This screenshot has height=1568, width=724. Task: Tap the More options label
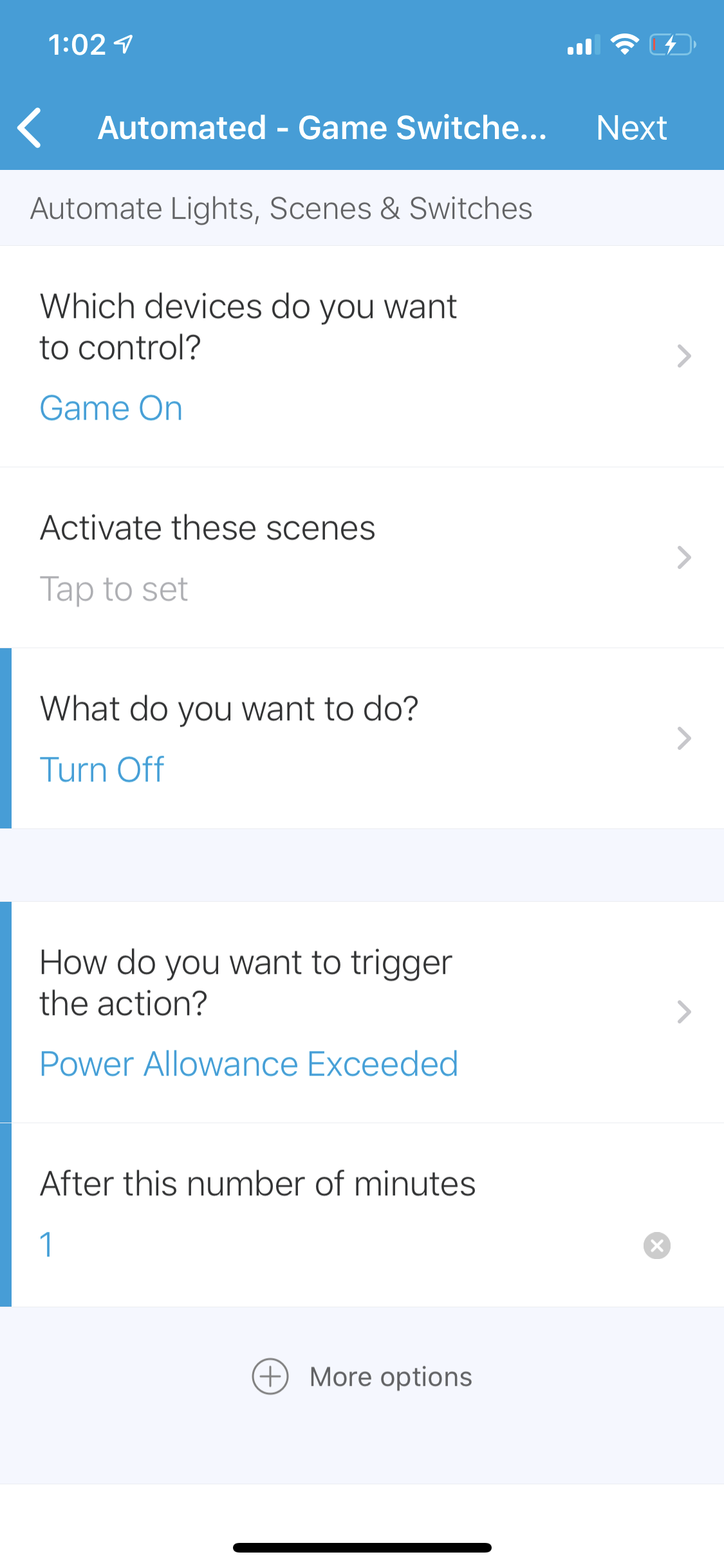(391, 1377)
